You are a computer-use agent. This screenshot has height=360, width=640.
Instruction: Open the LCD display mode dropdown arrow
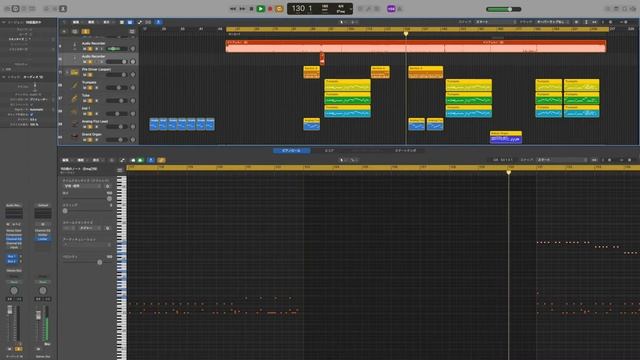[351, 9]
